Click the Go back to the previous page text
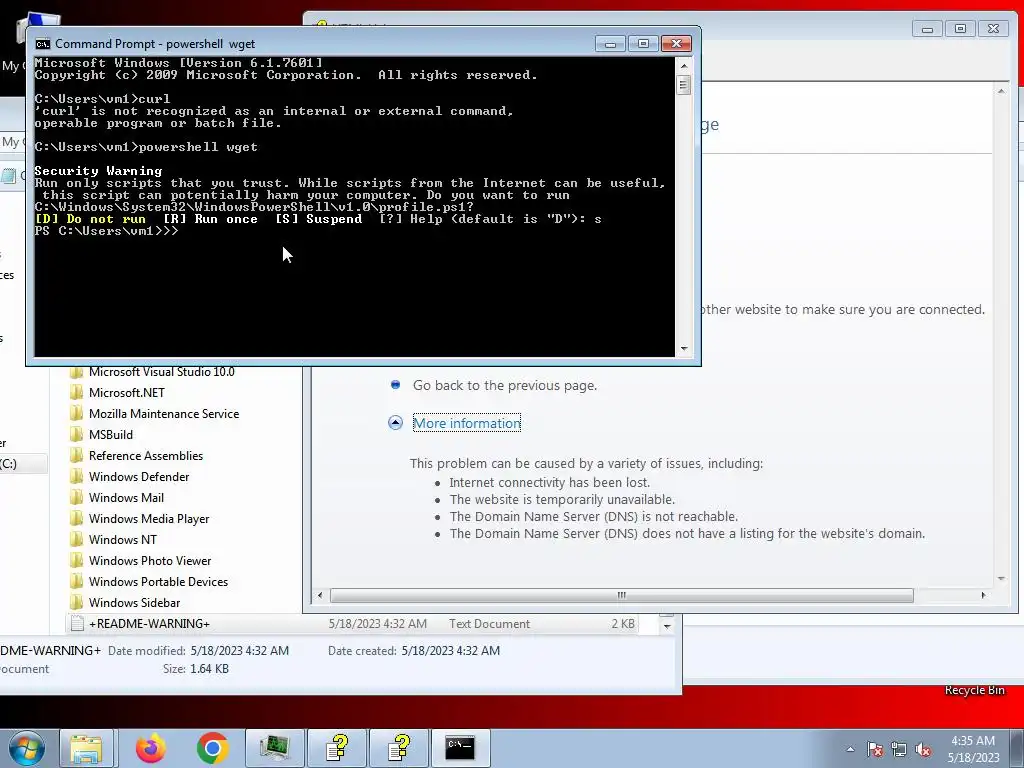 tap(505, 385)
